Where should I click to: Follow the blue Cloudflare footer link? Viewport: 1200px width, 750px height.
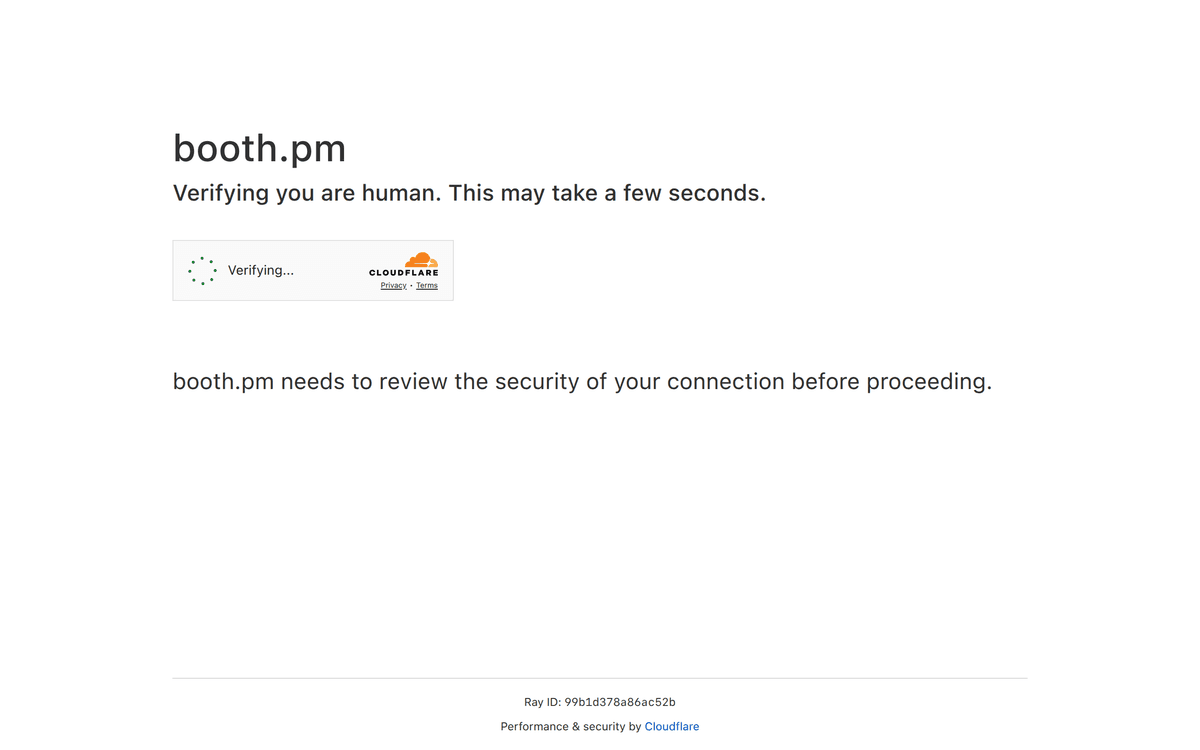click(x=672, y=727)
